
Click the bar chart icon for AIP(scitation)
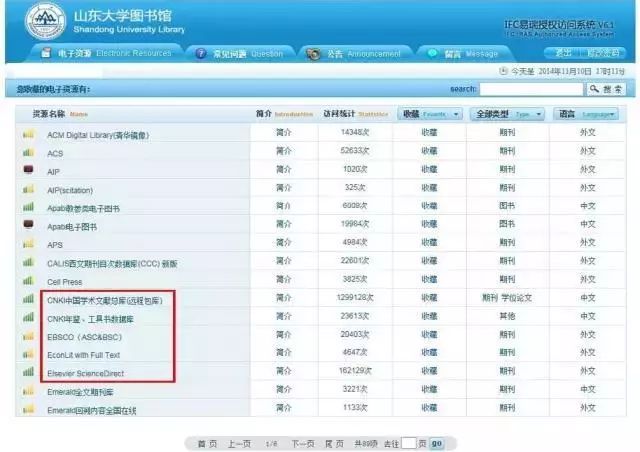(x=29, y=189)
